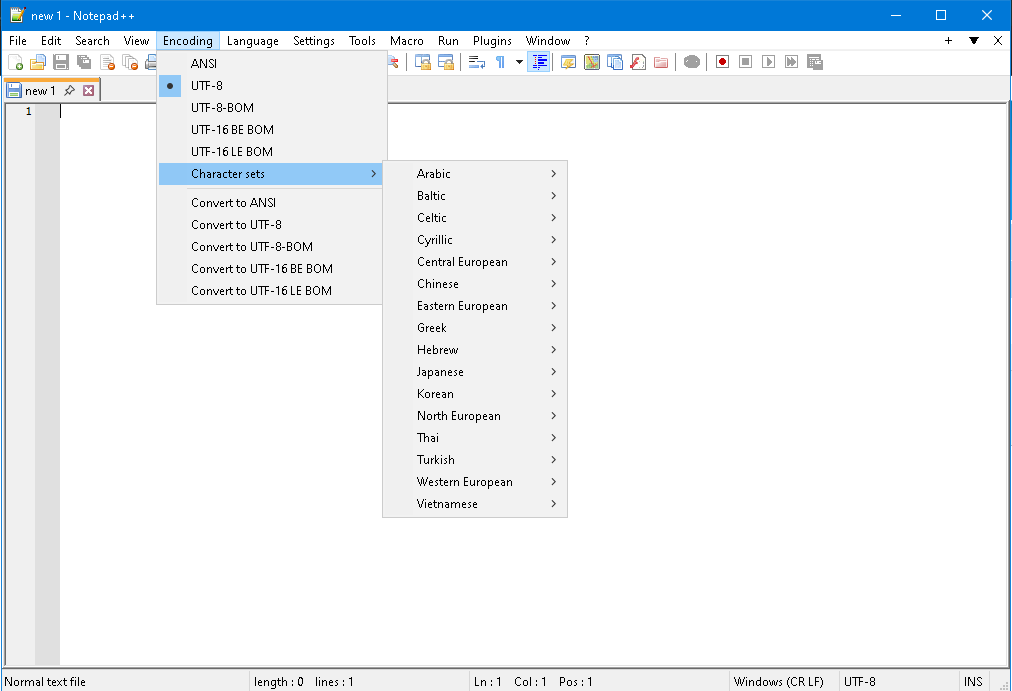Click the Save All toolbar icon

click(x=84, y=62)
